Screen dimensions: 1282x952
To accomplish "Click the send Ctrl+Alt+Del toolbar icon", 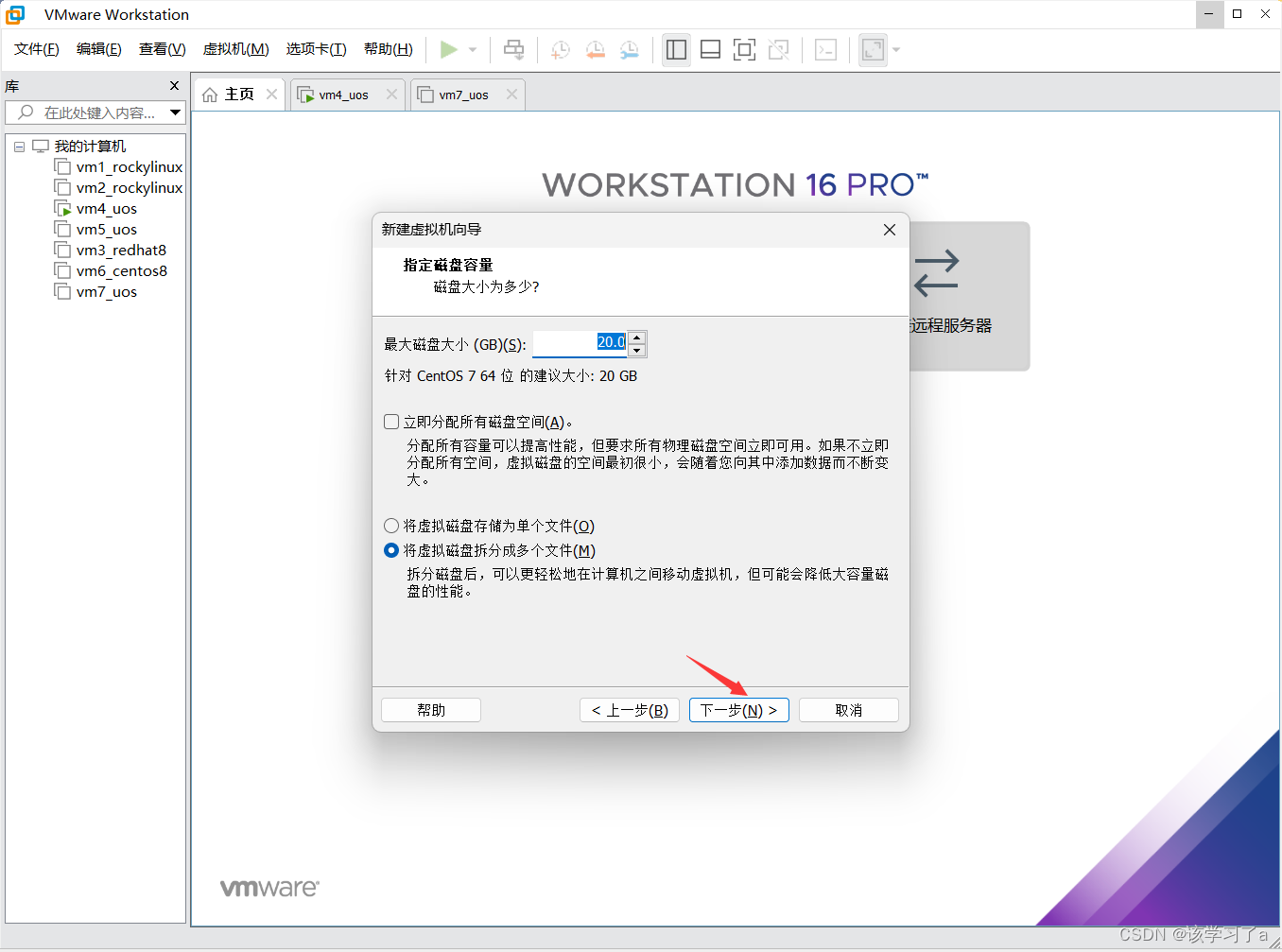I will [x=513, y=49].
